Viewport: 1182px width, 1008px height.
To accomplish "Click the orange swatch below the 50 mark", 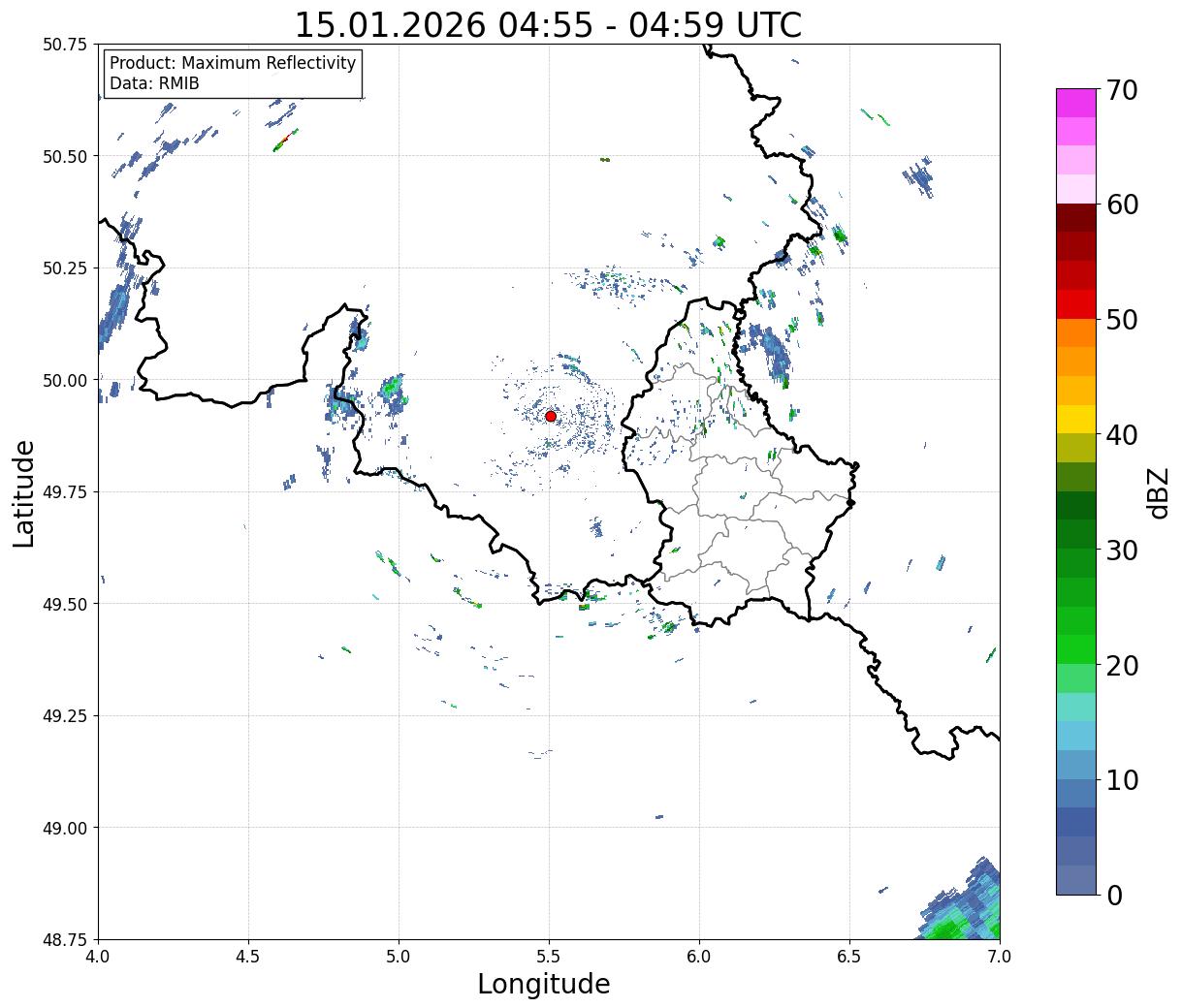I will pyautogui.click(x=1076, y=332).
